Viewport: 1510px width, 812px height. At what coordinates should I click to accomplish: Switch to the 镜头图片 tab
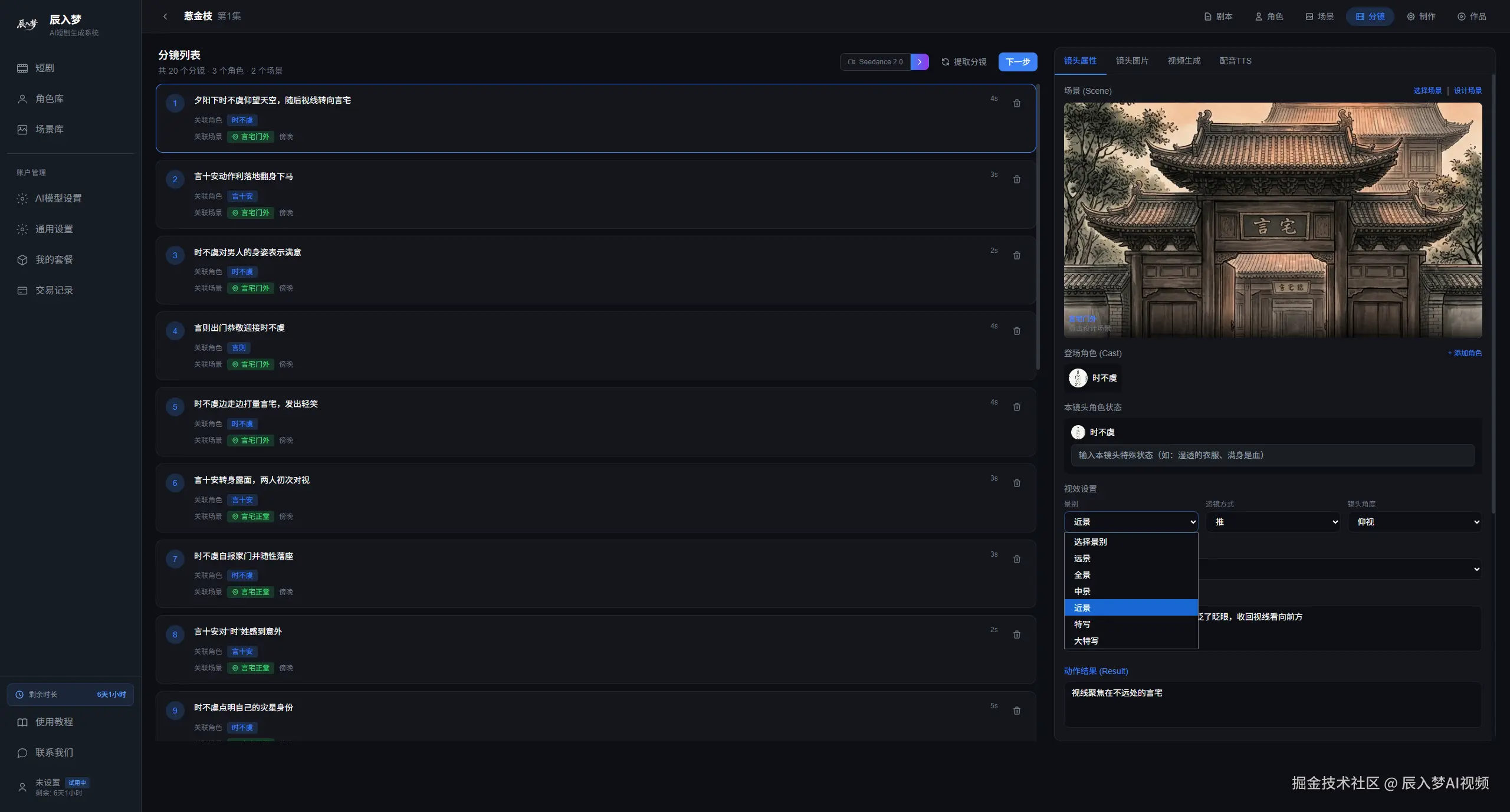(1132, 61)
